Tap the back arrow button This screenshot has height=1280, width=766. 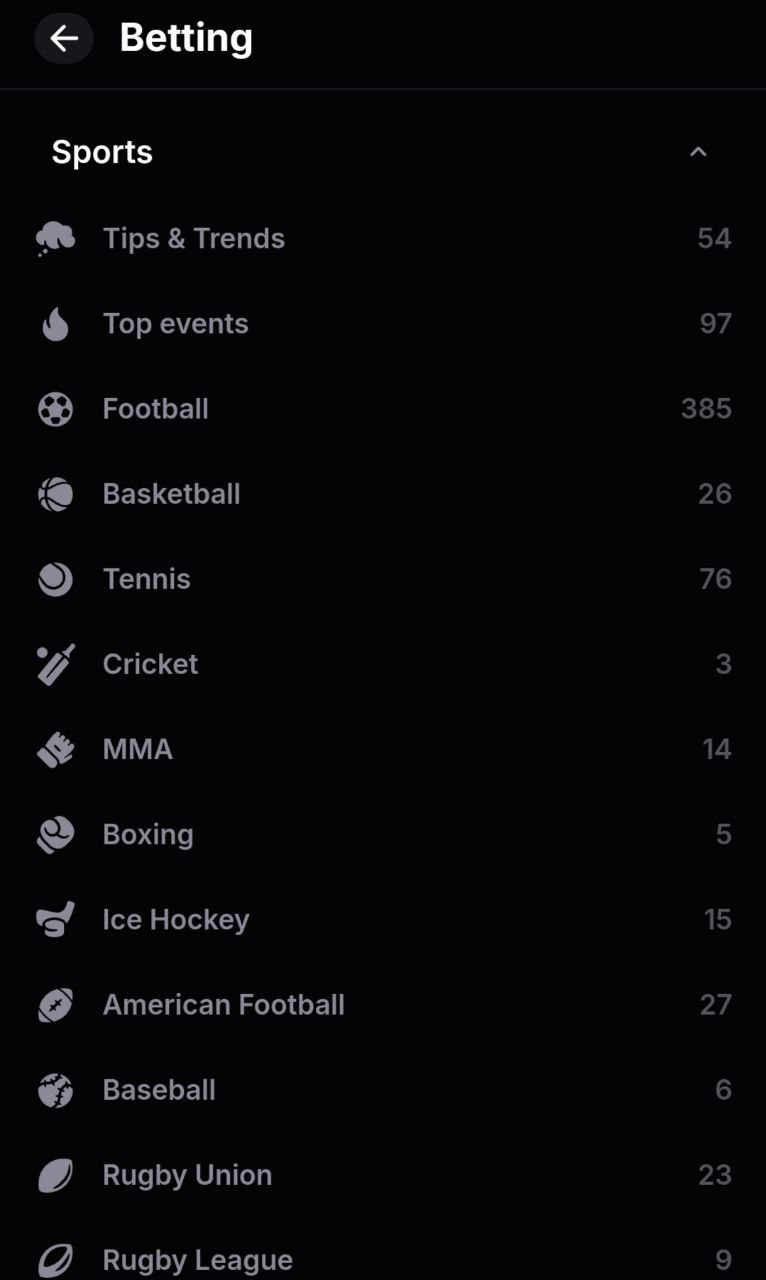pyautogui.click(x=64, y=39)
